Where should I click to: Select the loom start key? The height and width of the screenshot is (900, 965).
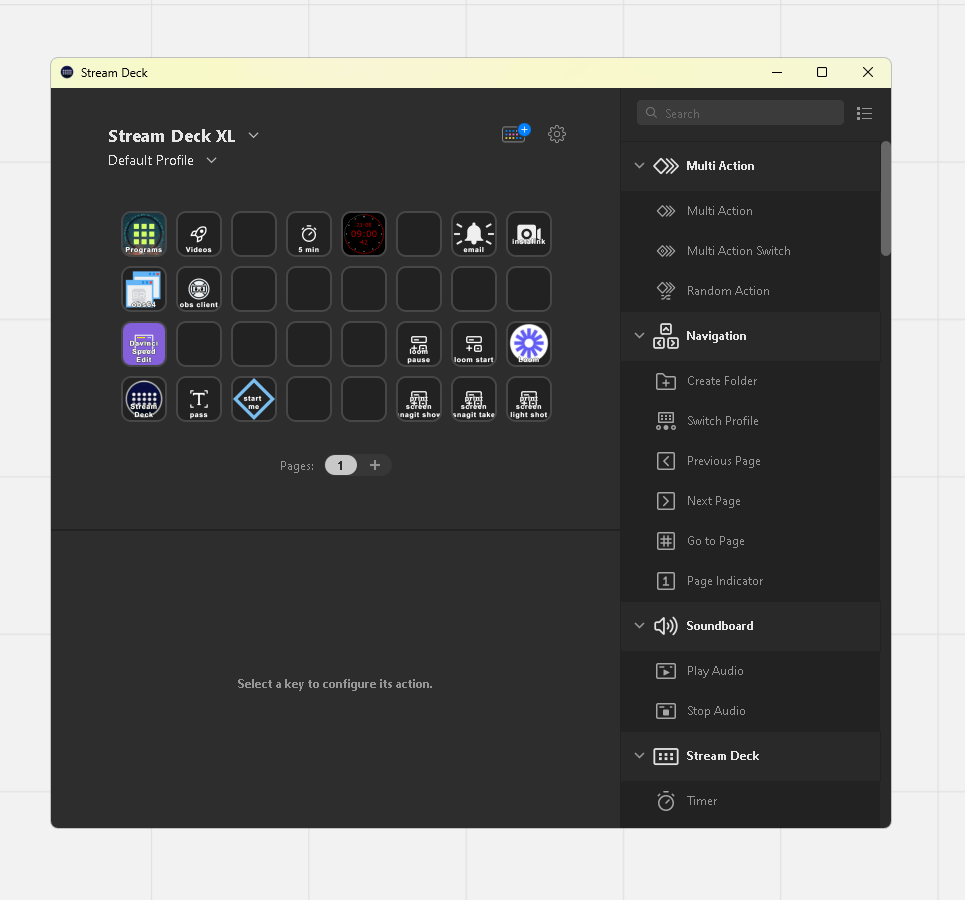(x=474, y=344)
